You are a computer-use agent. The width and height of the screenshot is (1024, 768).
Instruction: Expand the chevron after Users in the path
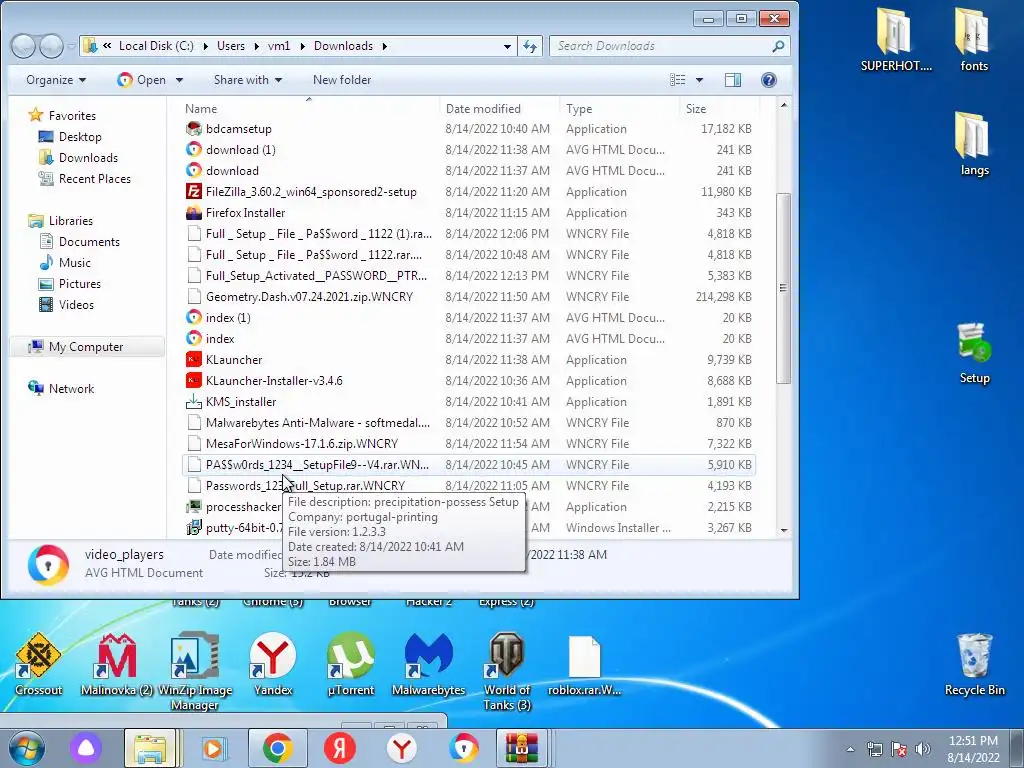point(258,46)
